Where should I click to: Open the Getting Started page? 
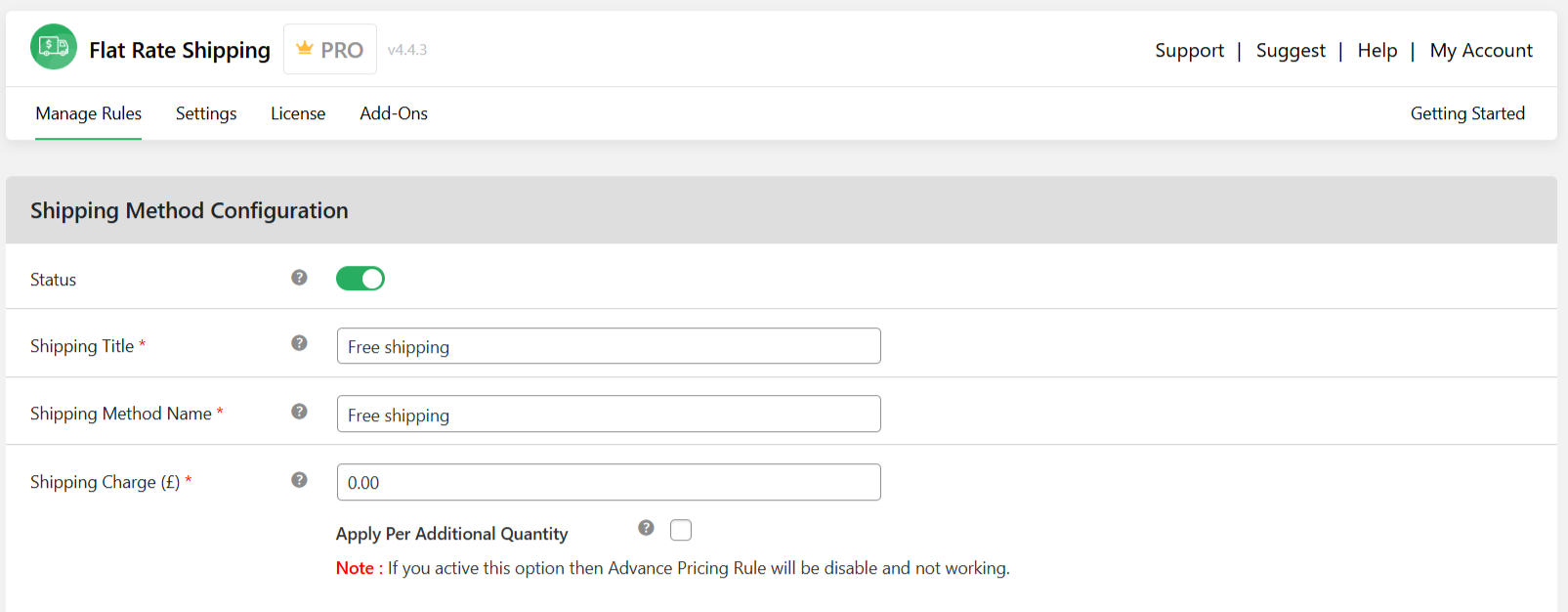pos(1467,113)
